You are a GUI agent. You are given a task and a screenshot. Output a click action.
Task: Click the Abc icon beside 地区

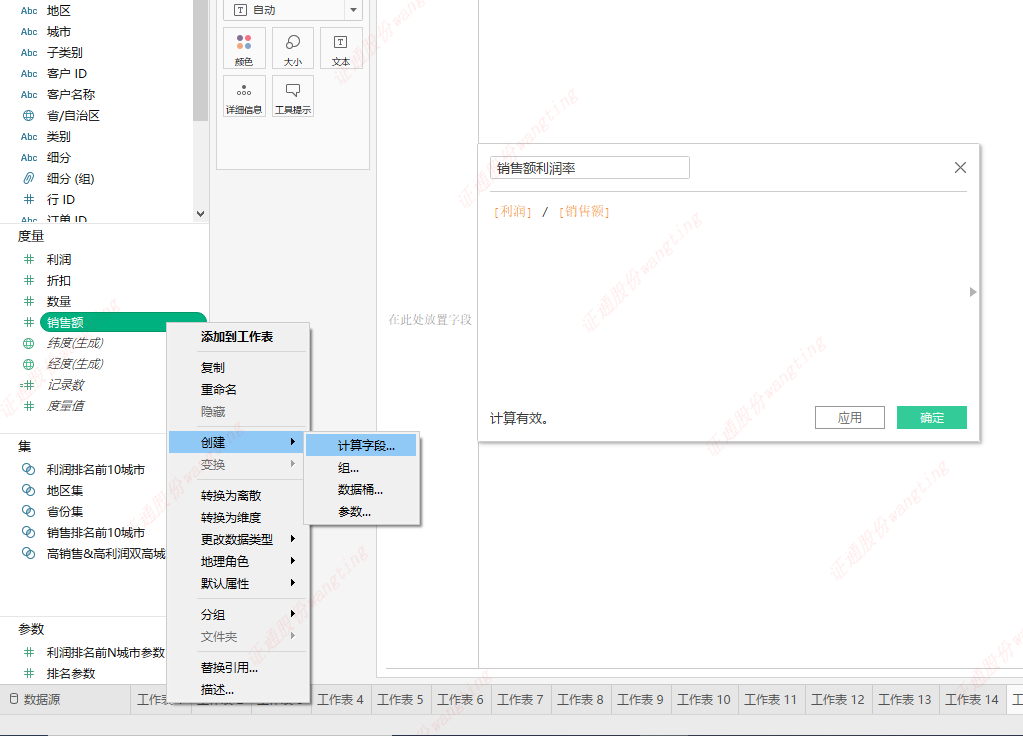coord(29,10)
